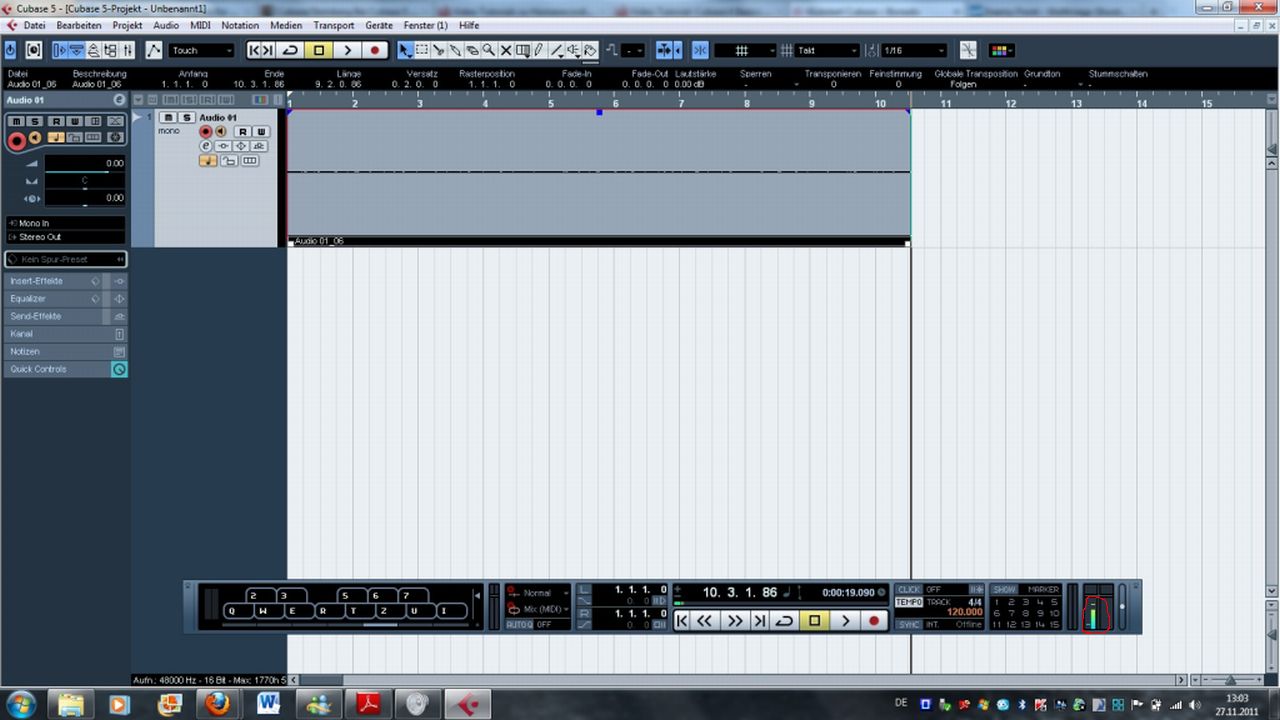The height and width of the screenshot is (720, 1280).
Task: Open the color palette dropdown in toolbar
Action: (x=1001, y=50)
